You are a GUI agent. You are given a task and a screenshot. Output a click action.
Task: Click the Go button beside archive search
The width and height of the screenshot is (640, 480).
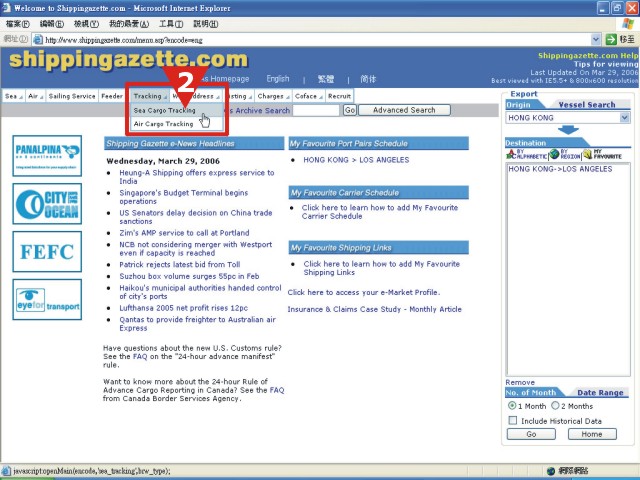[350, 110]
